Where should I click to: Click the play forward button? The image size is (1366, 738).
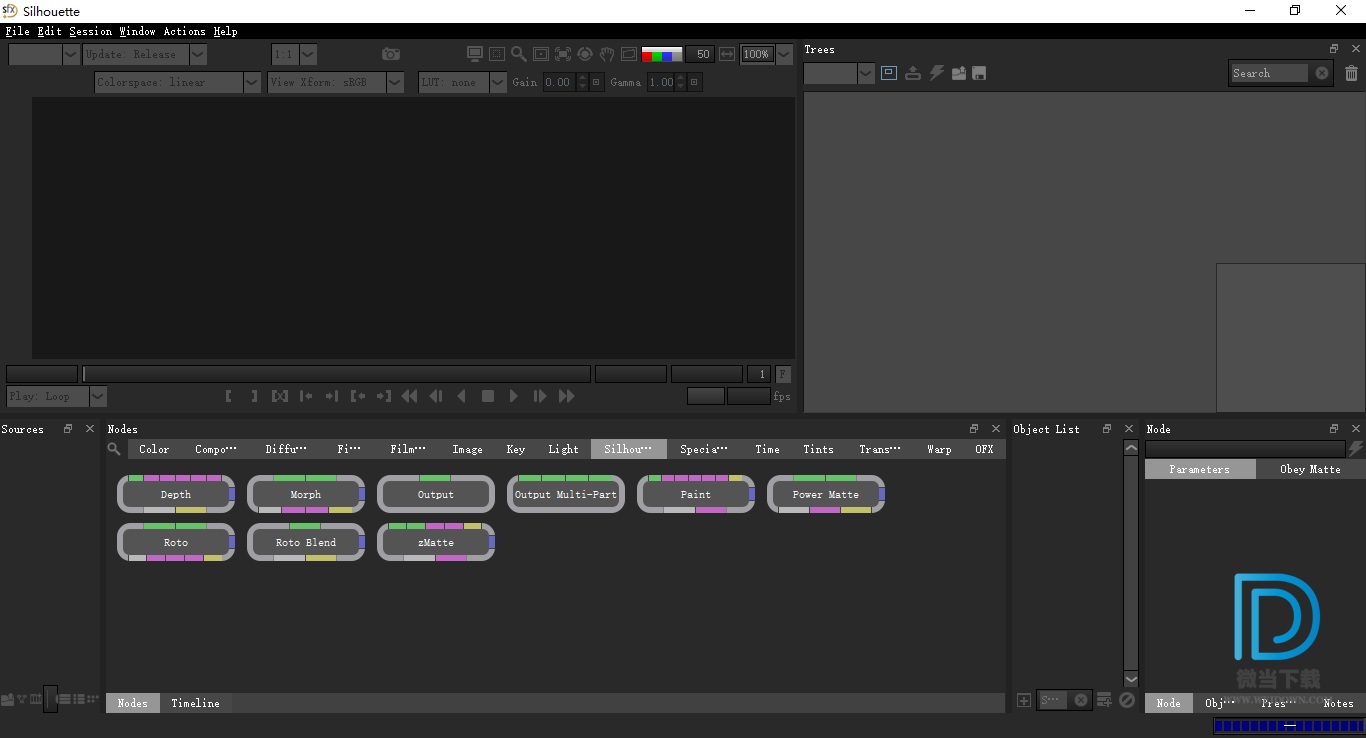pyautogui.click(x=513, y=396)
